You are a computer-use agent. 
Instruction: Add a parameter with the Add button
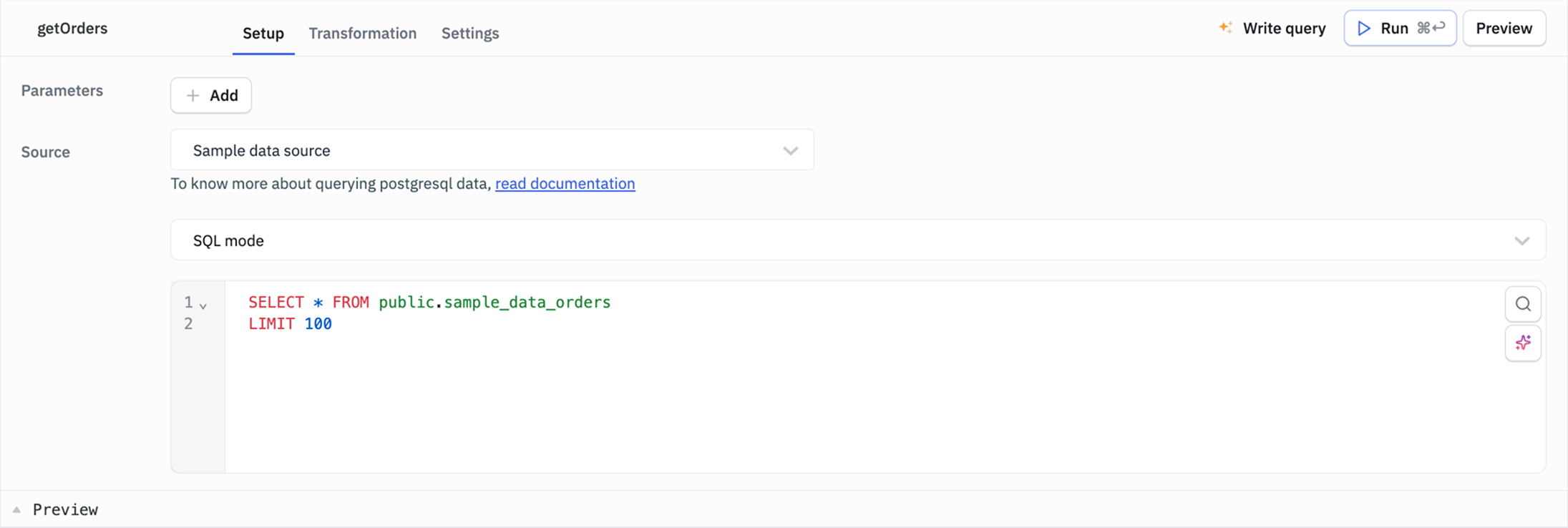[x=211, y=95]
